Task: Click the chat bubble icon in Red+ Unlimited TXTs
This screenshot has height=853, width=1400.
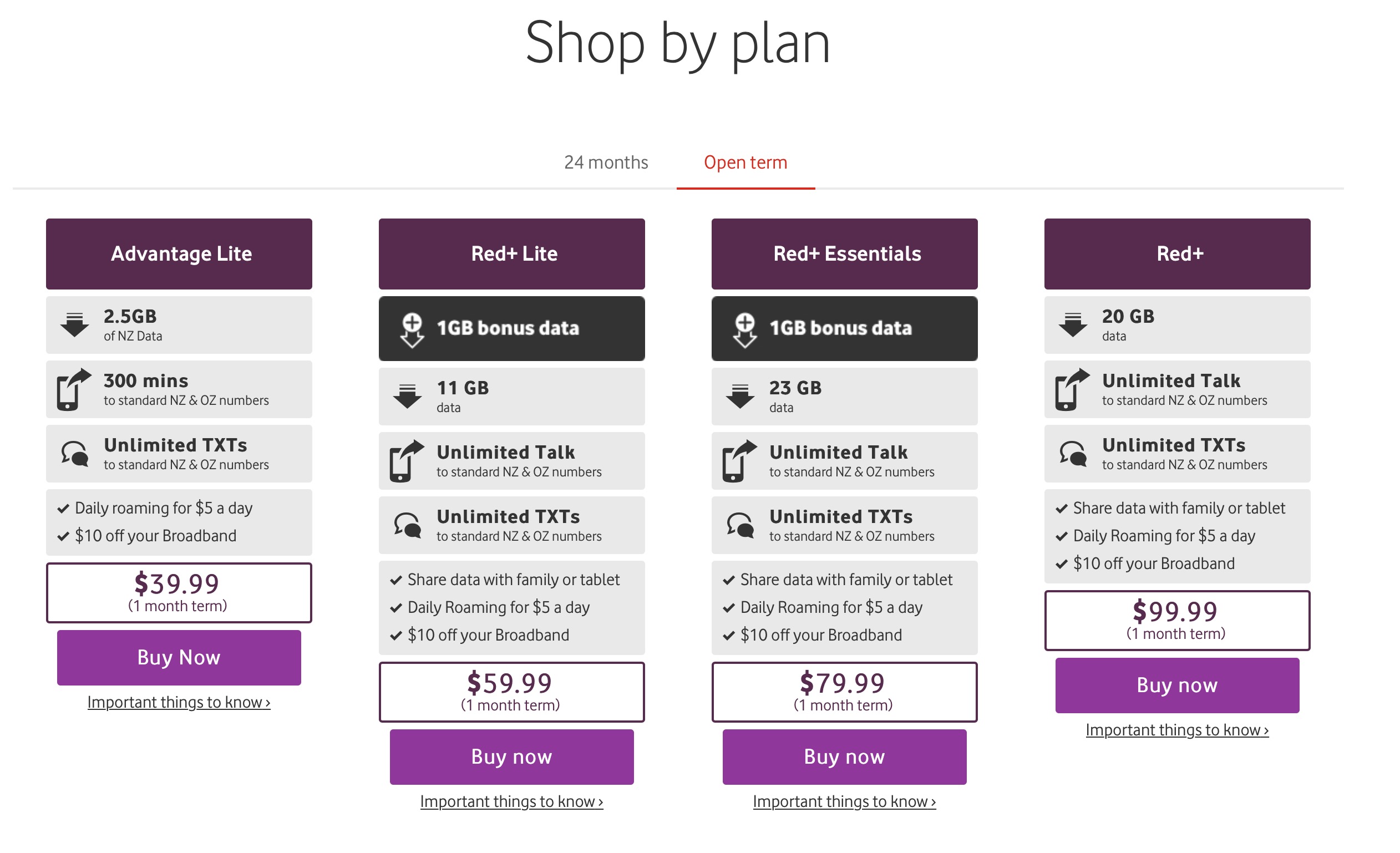Action: click(1073, 454)
